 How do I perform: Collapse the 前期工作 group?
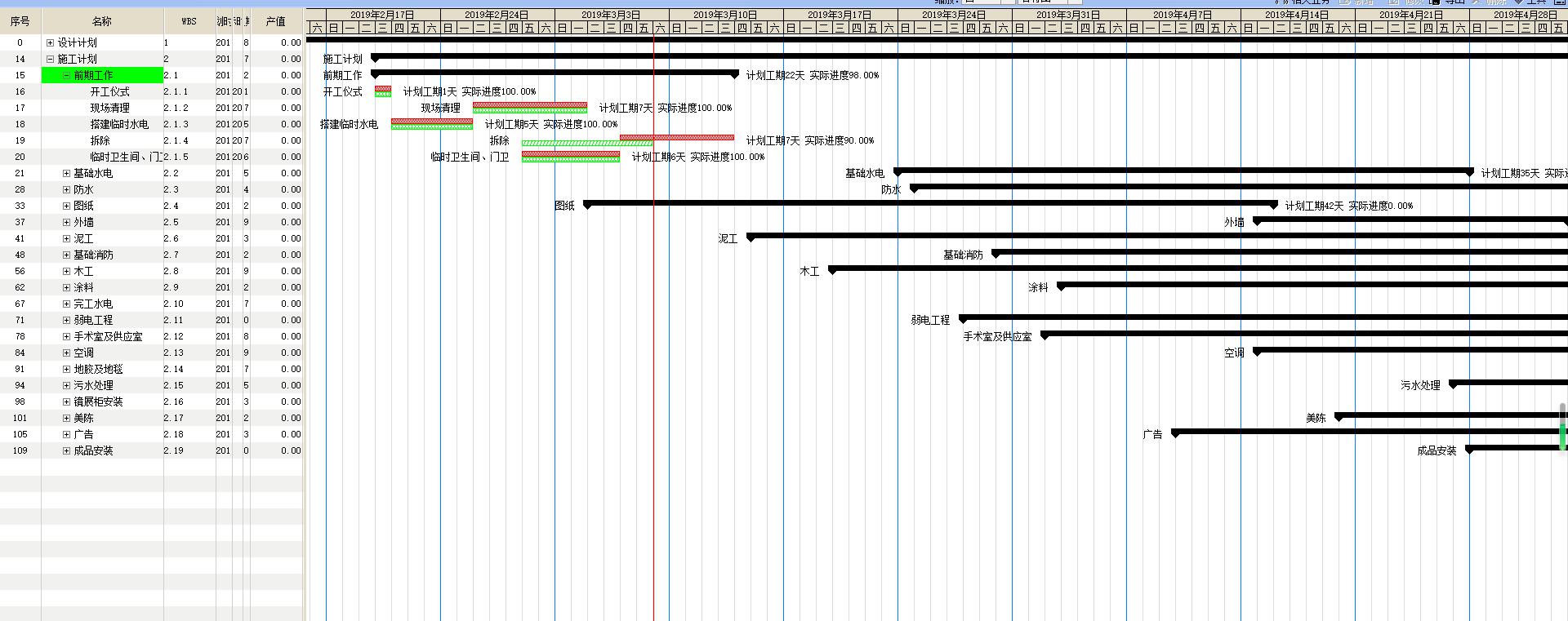66,75
